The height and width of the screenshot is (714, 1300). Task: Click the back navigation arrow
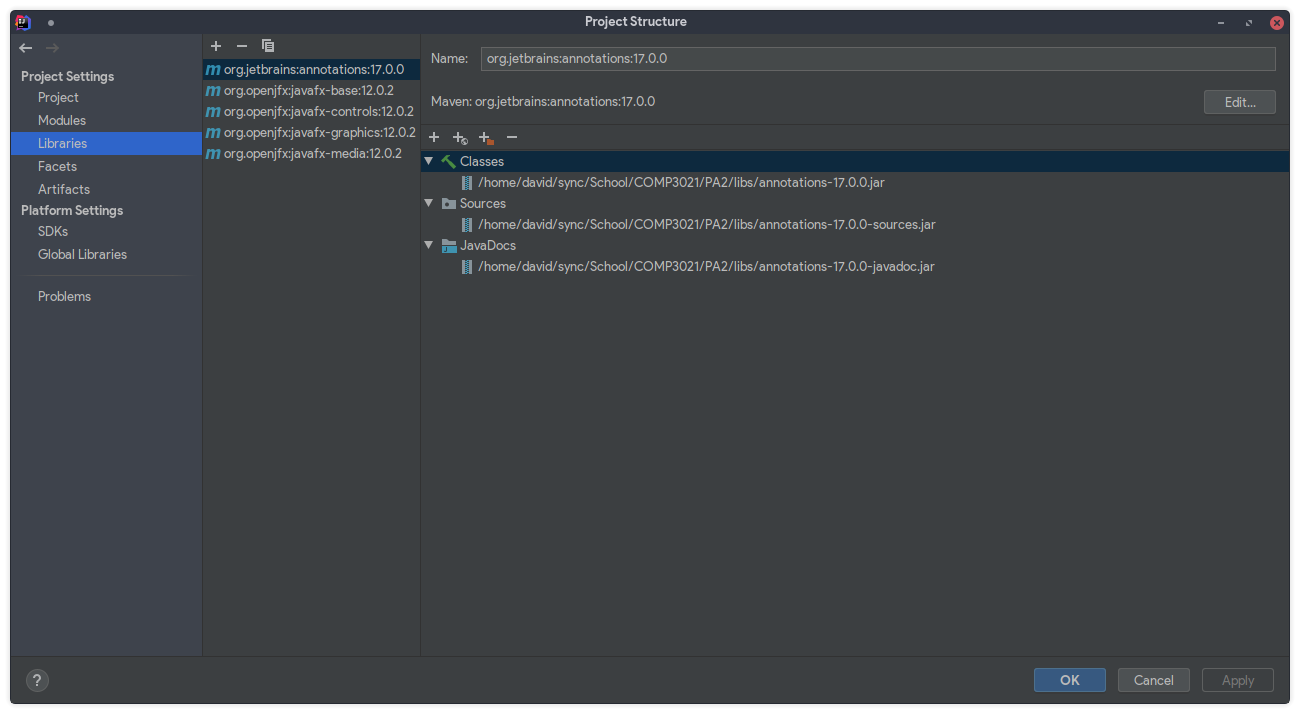pyautogui.click(x=26, y=48)
